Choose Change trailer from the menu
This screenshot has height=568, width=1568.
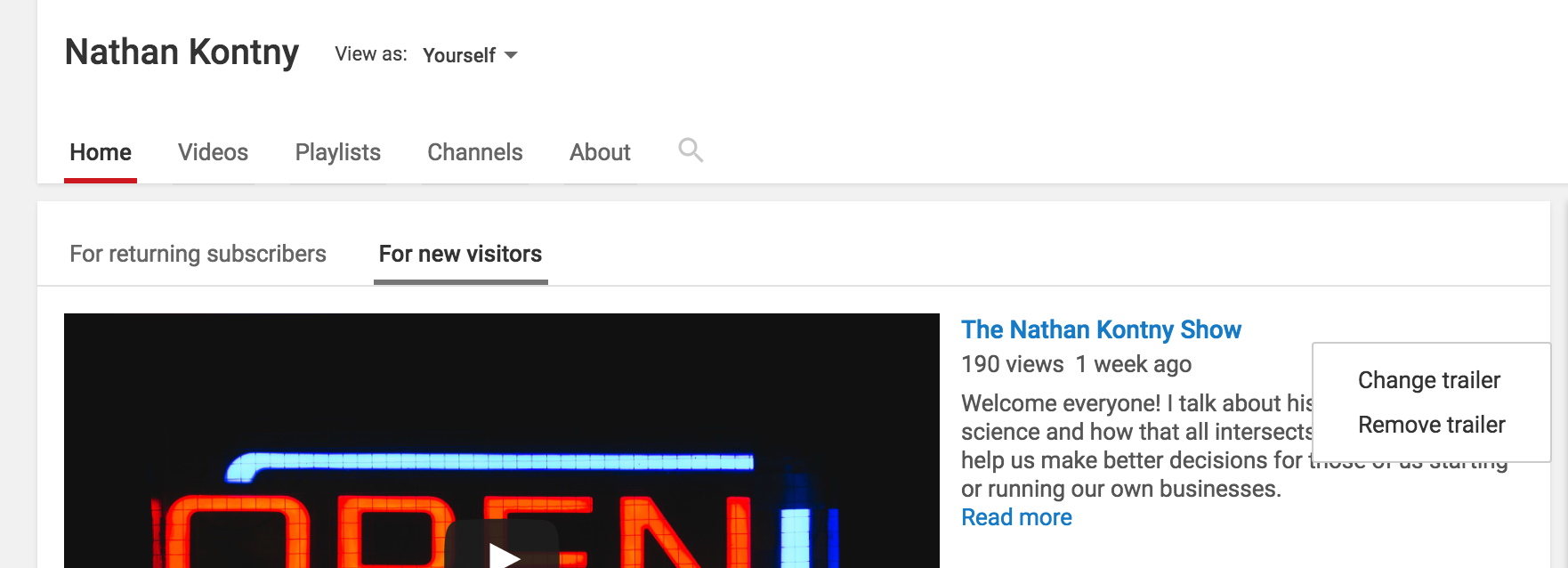[x=1429, y=380]
